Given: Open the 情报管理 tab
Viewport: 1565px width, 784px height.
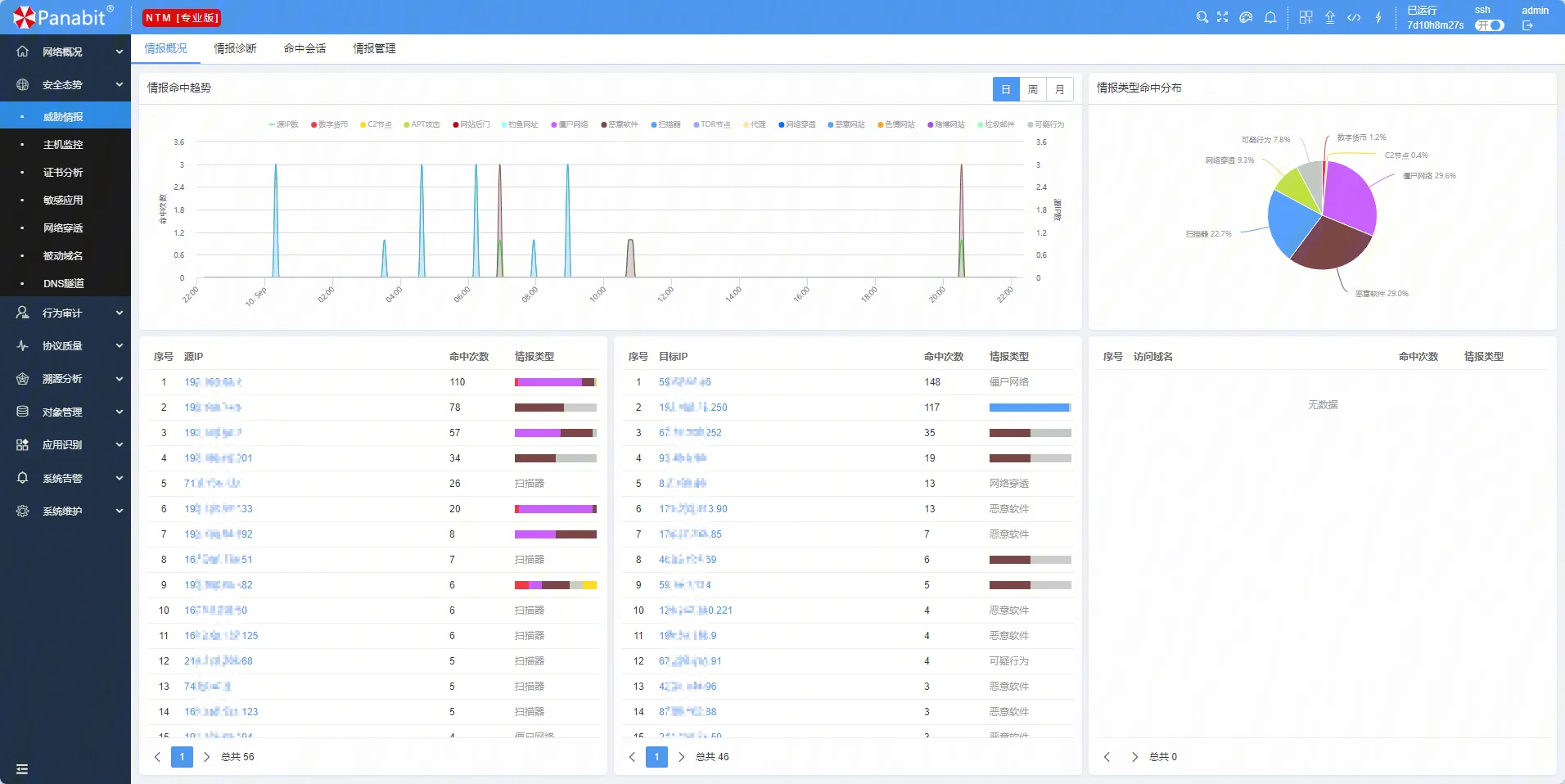Looking at the screenshot, I should [374, 48].
